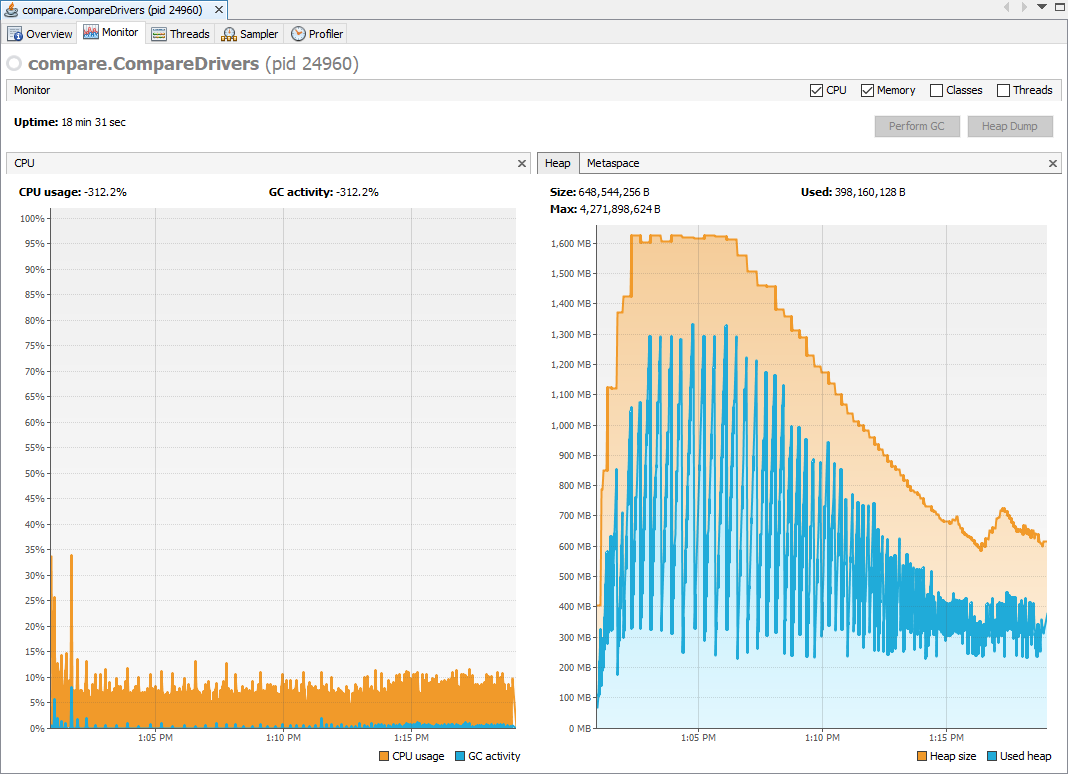
Task: Open the Sampler tool icon
Action: coord(227,33)
